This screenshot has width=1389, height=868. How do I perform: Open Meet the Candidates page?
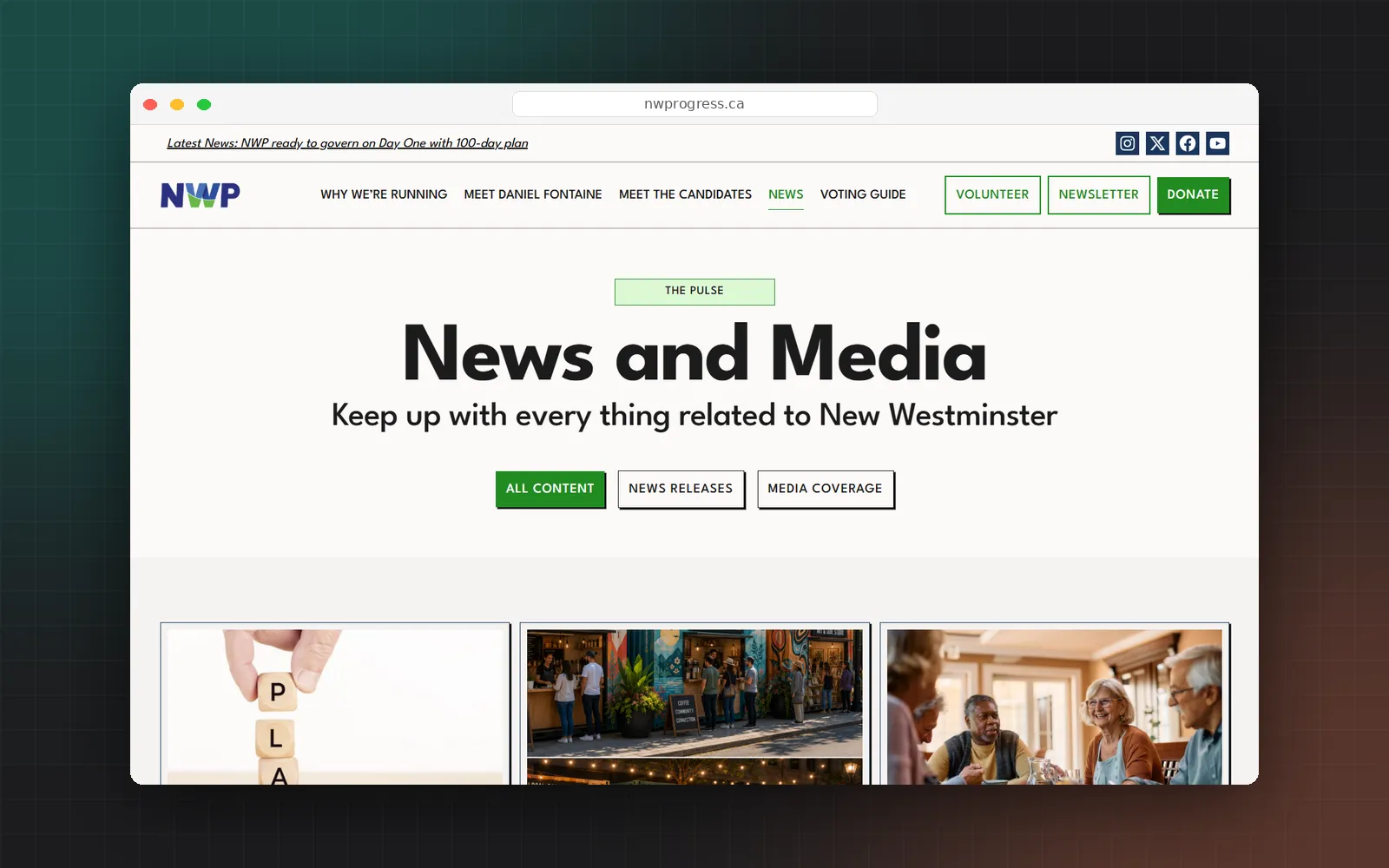(685, 194)
